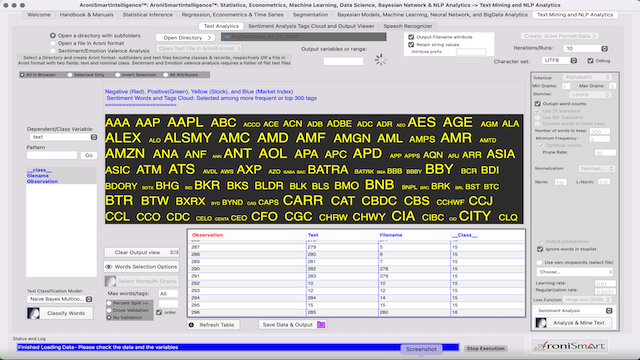Click the moon icon on Classify Words
640x360 pixels.
pyautogui.click(x=33, y=313)
